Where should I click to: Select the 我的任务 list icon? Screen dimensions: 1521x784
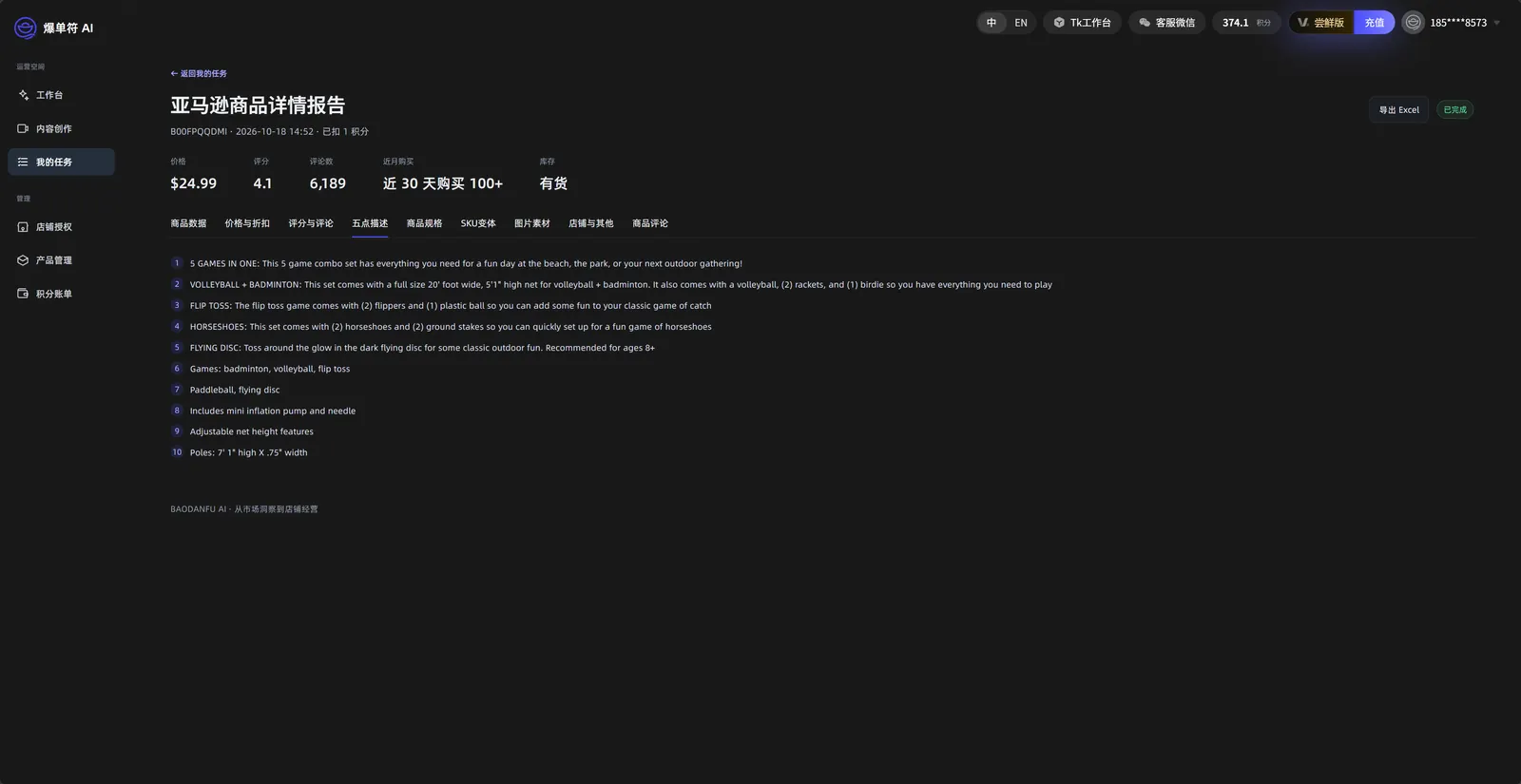[23, 163]
